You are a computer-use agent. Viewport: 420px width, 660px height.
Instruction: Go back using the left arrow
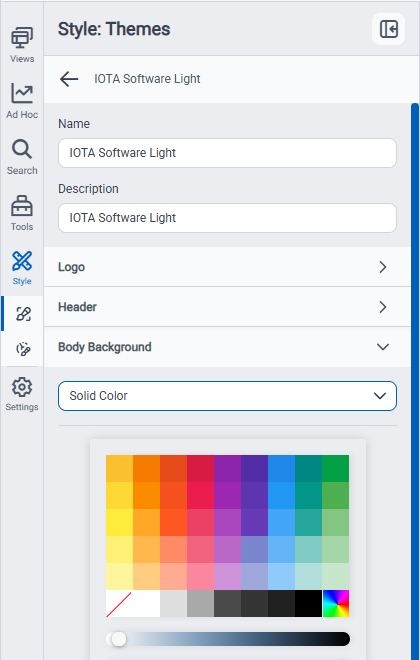pos(69,79)
